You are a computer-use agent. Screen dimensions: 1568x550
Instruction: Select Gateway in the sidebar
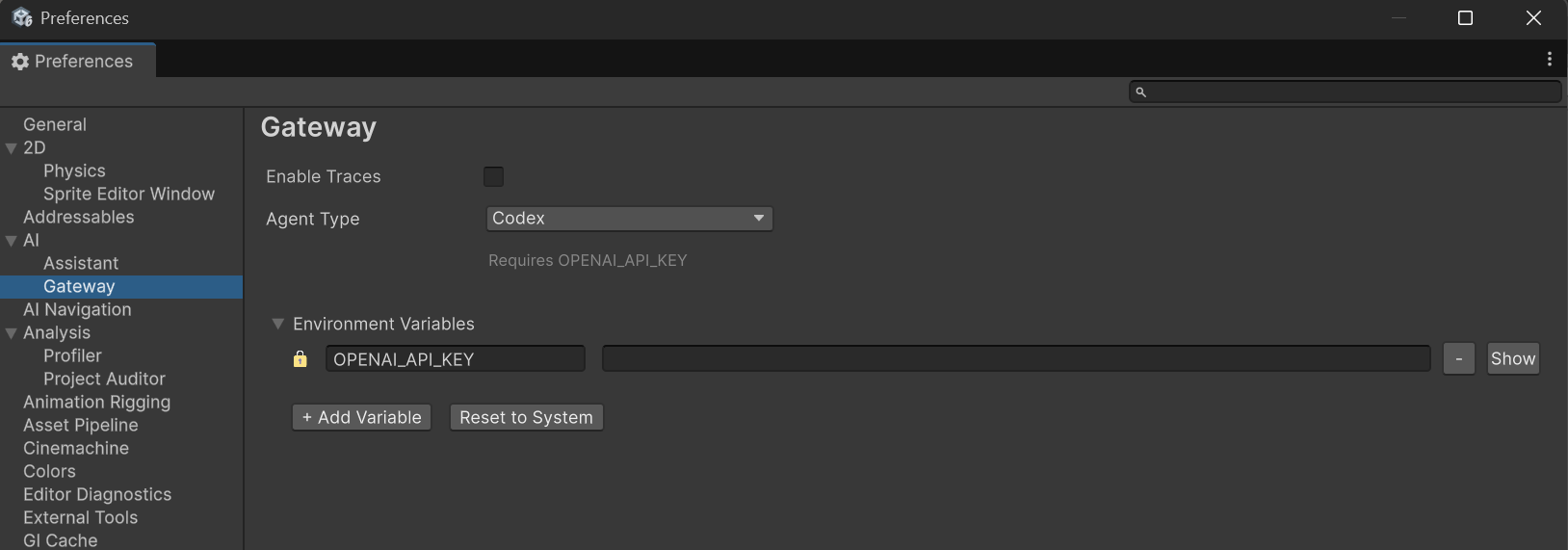121,286
